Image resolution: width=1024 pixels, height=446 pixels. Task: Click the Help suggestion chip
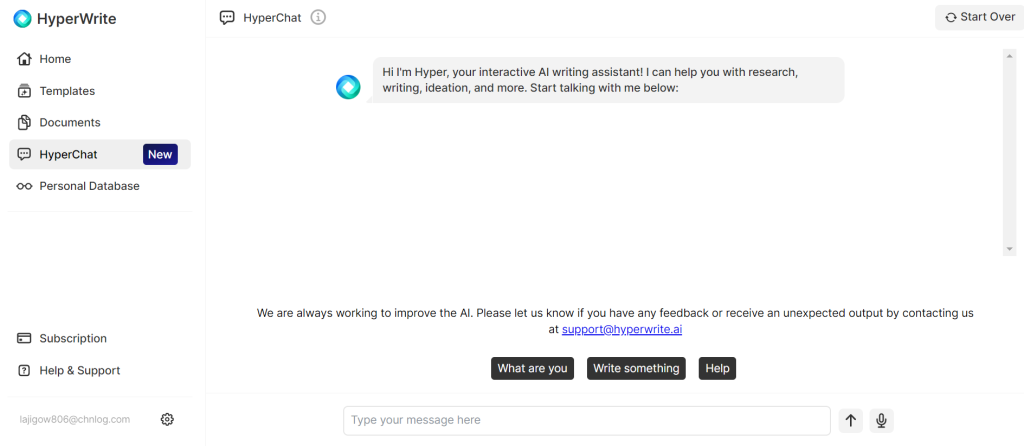pyautogui.click(x=717, y=368)
